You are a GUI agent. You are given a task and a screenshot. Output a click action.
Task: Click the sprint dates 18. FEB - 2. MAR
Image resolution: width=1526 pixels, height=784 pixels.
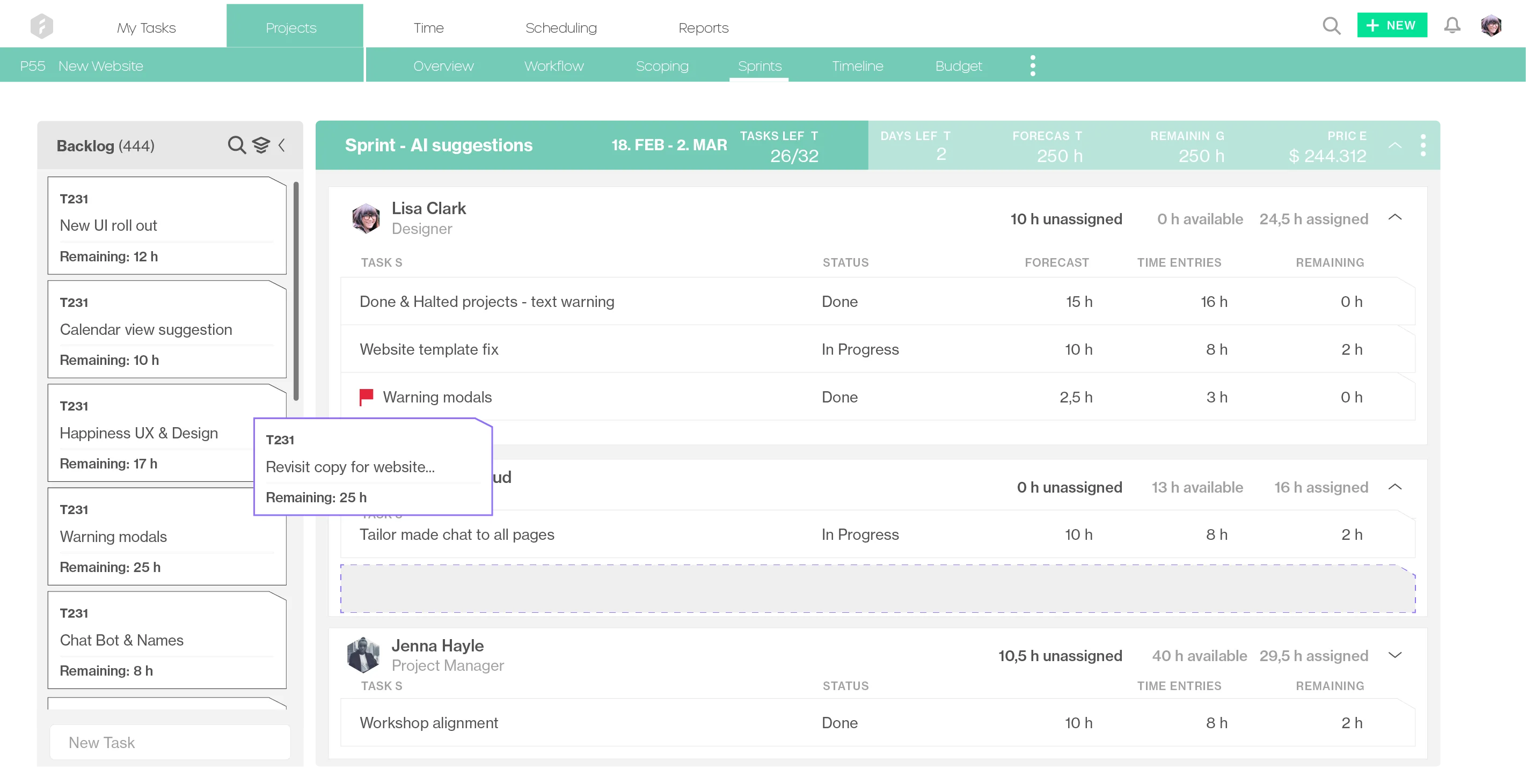(x=669, y=145)
